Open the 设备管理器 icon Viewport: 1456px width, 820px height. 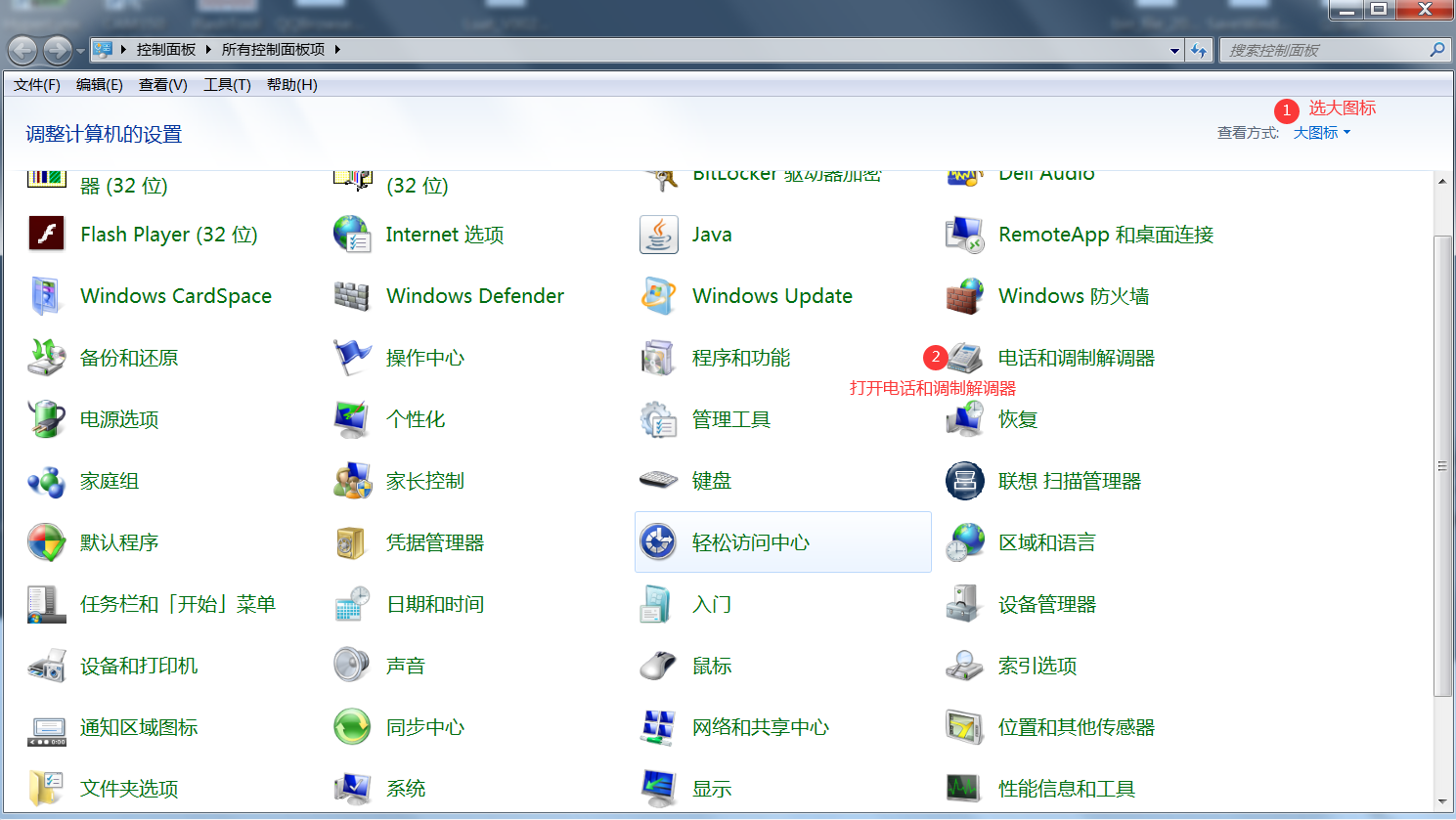(965, 604)
